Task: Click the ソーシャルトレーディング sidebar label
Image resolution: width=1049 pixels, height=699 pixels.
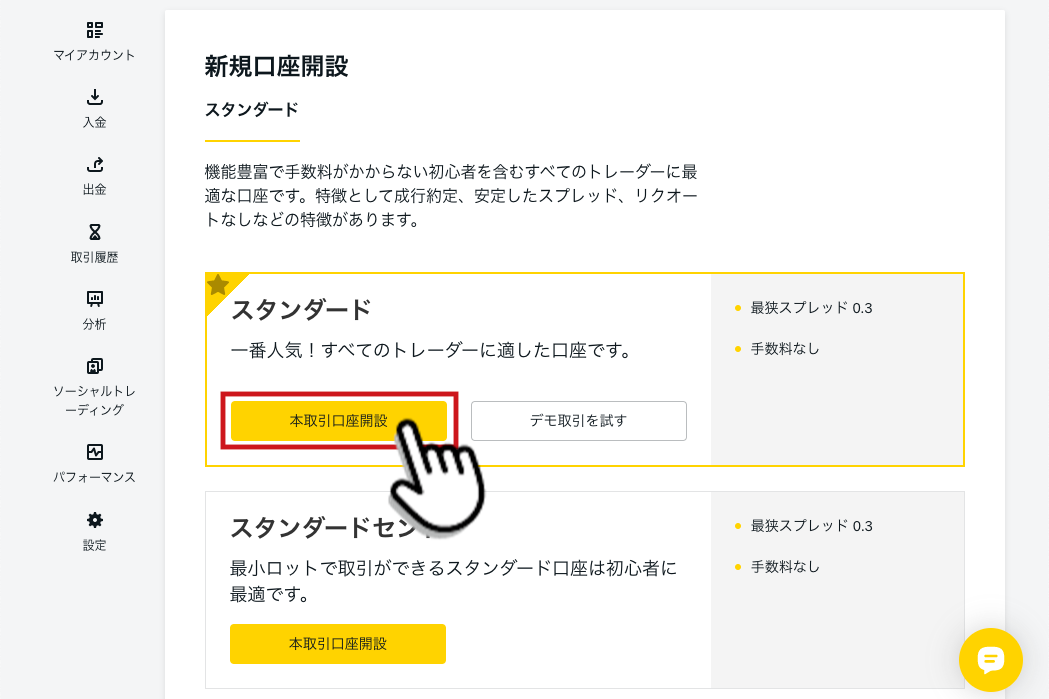Action: 94,400
